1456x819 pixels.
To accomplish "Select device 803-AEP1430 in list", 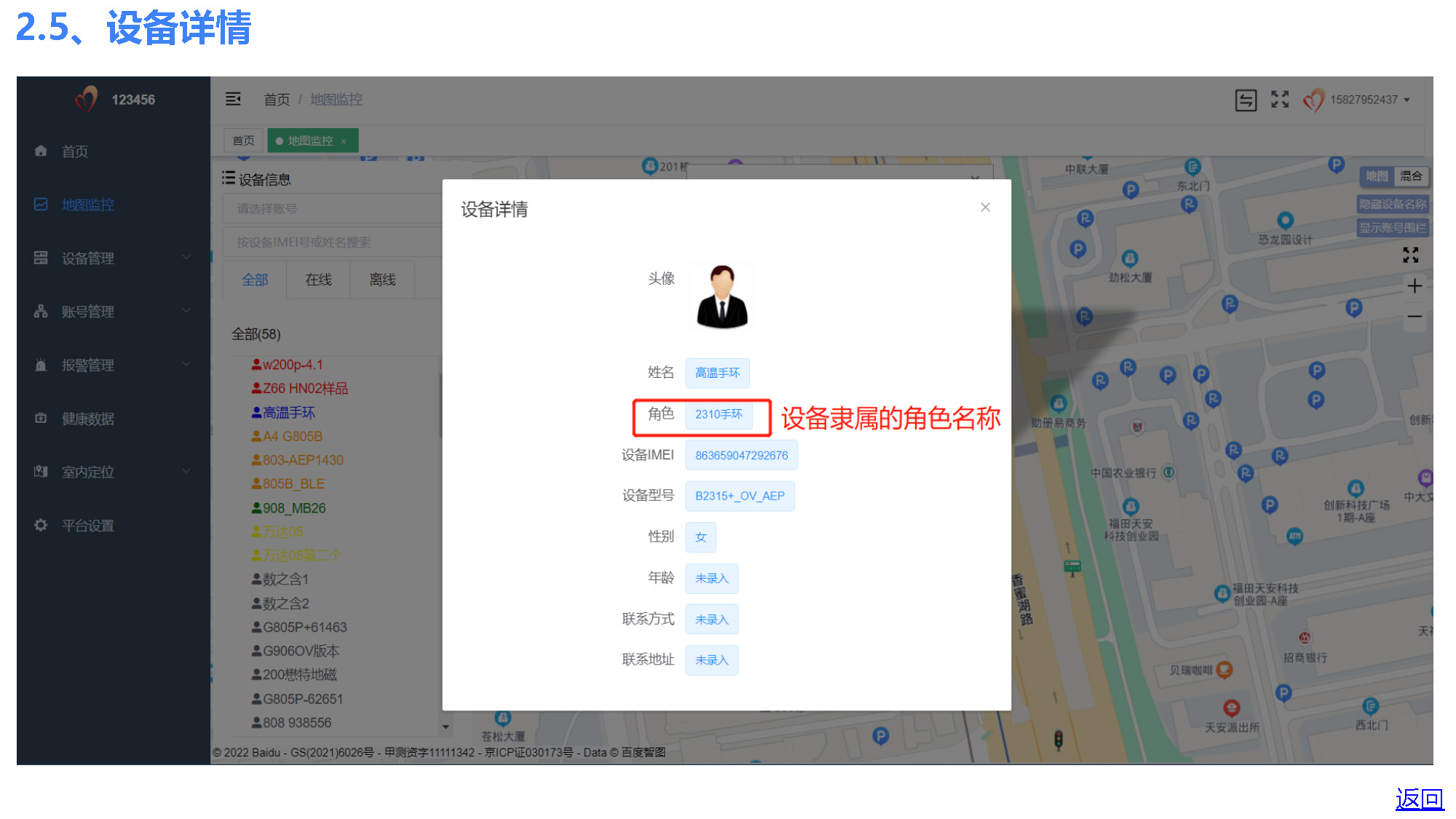I will click(x=297, y=460).
